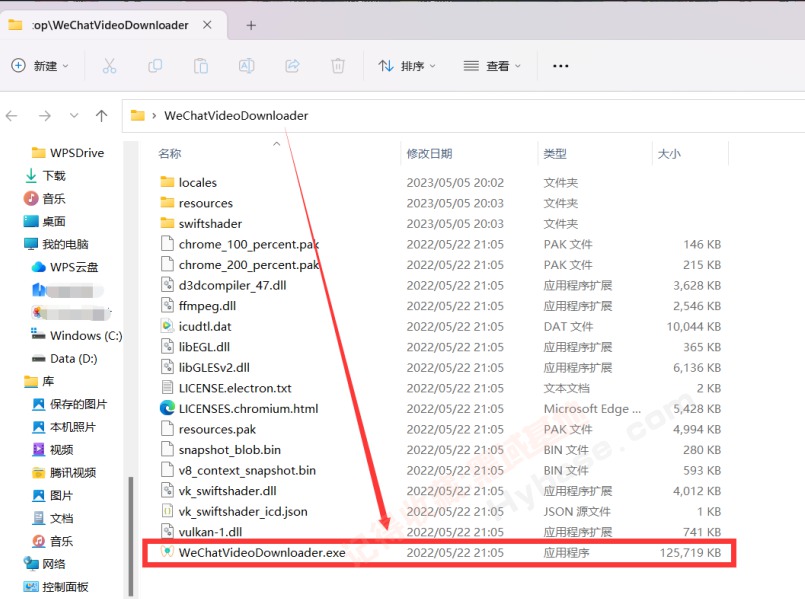
Task: Open the three-dot more options menu
Action: [x=561, y=66]
